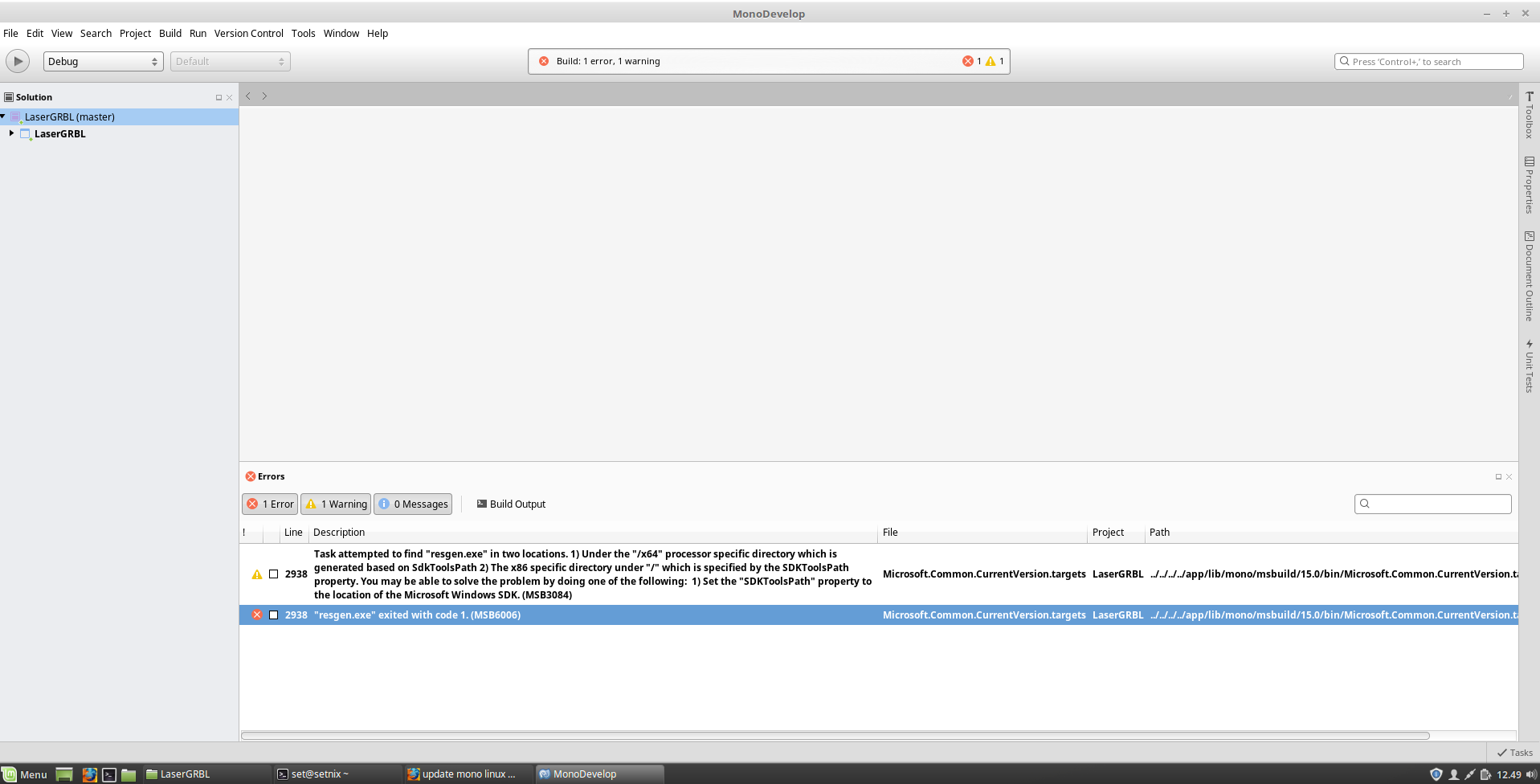1540x784 pixels.
Task: Check the MSB6006 error row checkbox
Action: click(x=273, y=615)
